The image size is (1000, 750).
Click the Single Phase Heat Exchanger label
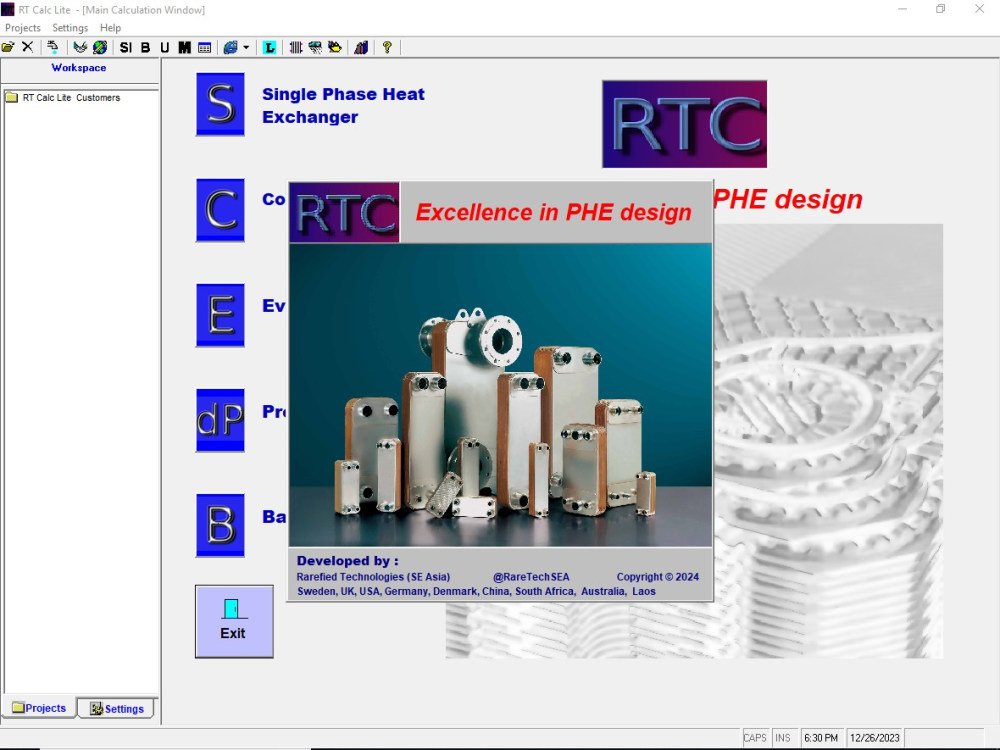coord(343,105)
